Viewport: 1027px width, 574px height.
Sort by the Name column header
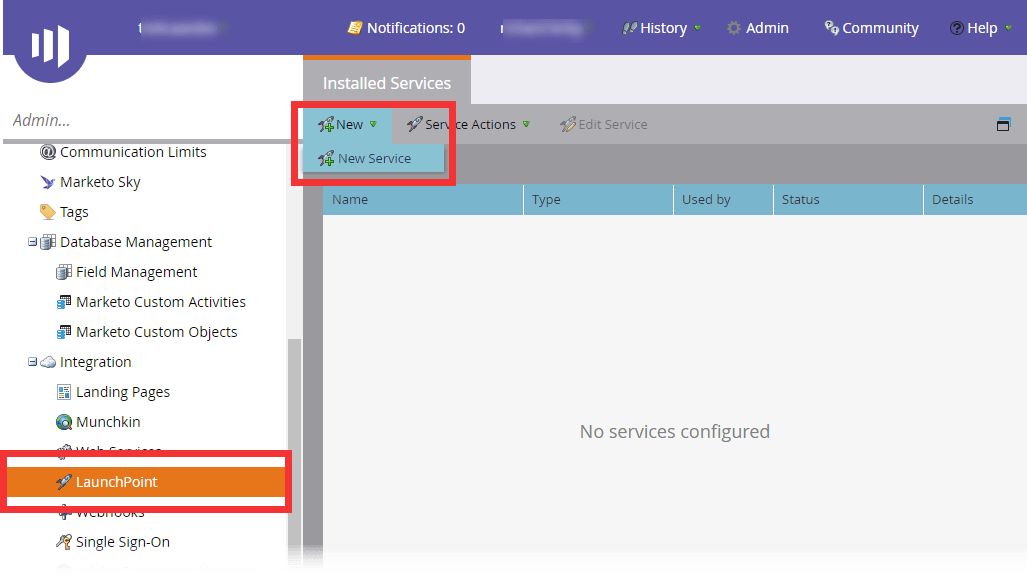[423, 200]
